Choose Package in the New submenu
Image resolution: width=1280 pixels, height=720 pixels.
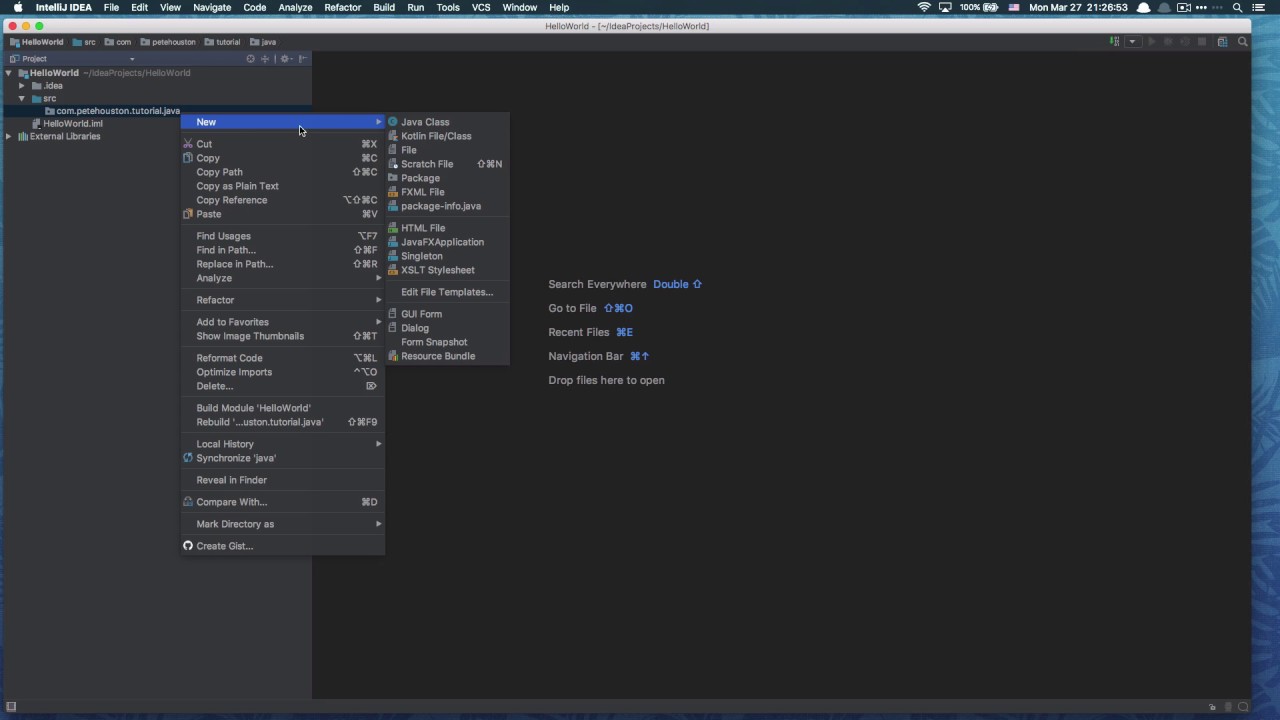(x=447, y=178)
